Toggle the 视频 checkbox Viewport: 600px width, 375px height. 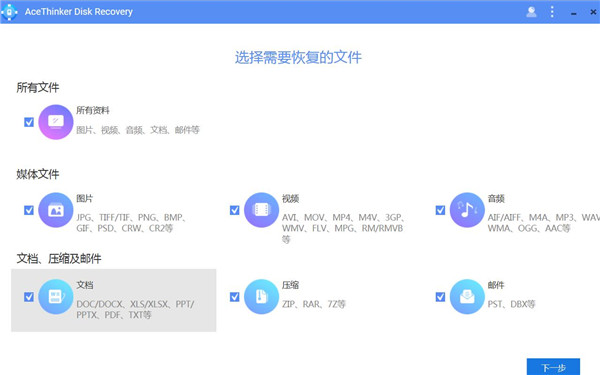click(x=235, y=210)
